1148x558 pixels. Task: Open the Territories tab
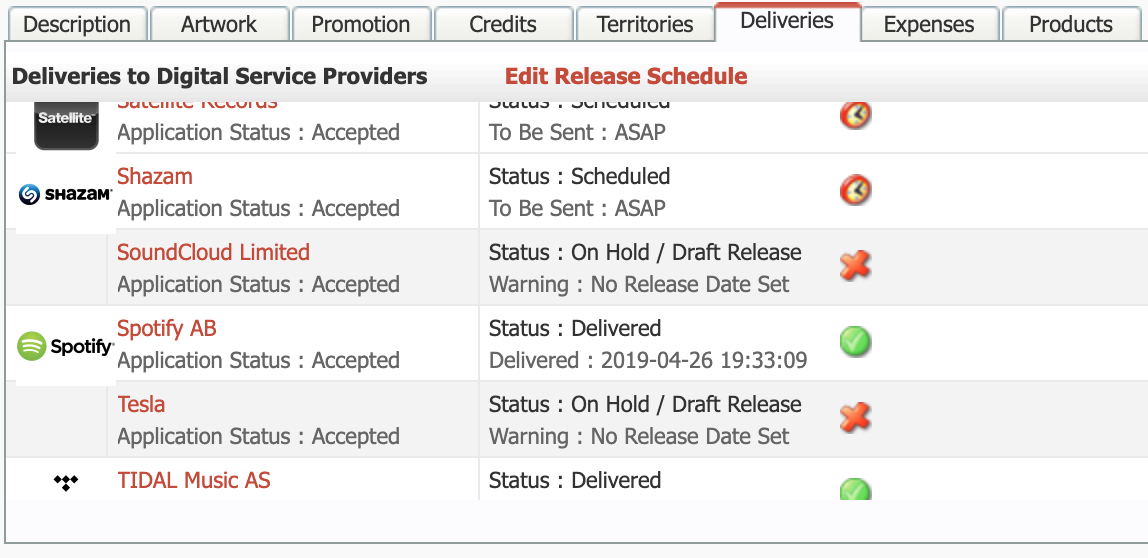[x=645, y=24]
